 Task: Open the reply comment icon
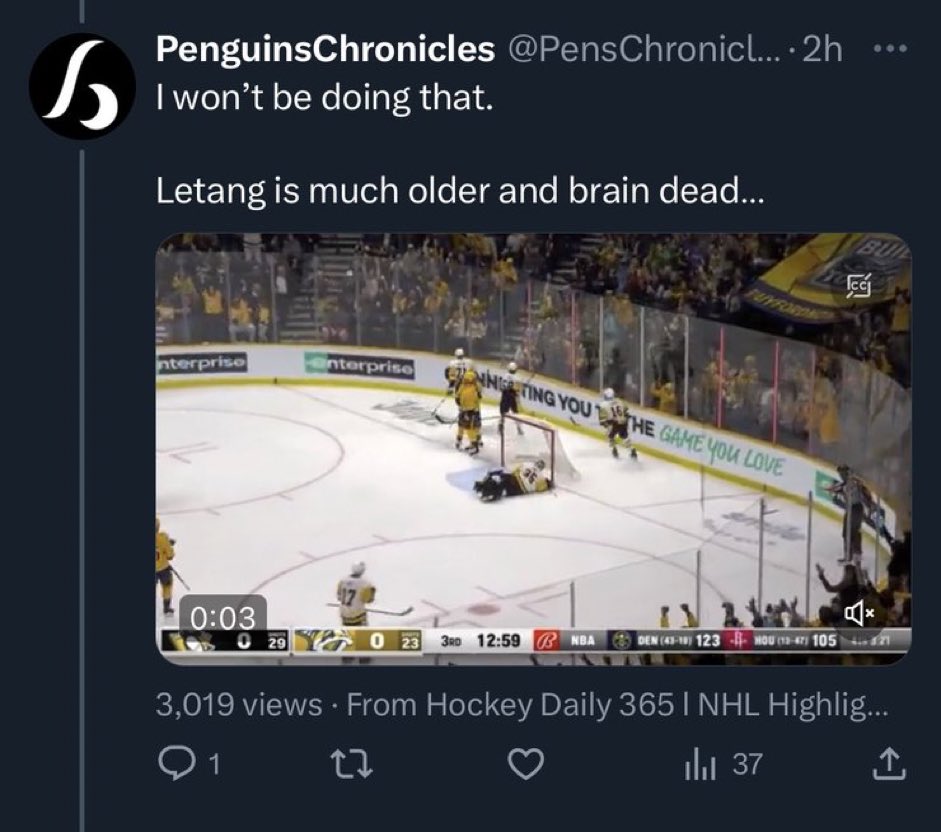(173, 764)
